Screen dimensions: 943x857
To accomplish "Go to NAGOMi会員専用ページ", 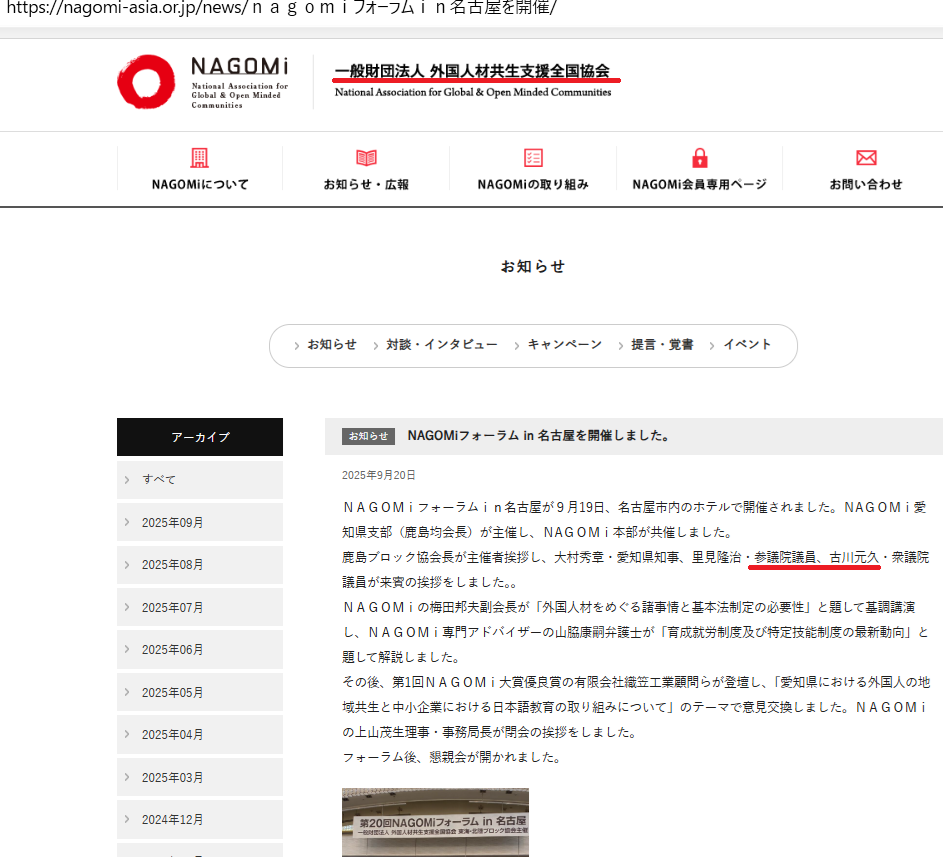I will [x=699, y=184].
